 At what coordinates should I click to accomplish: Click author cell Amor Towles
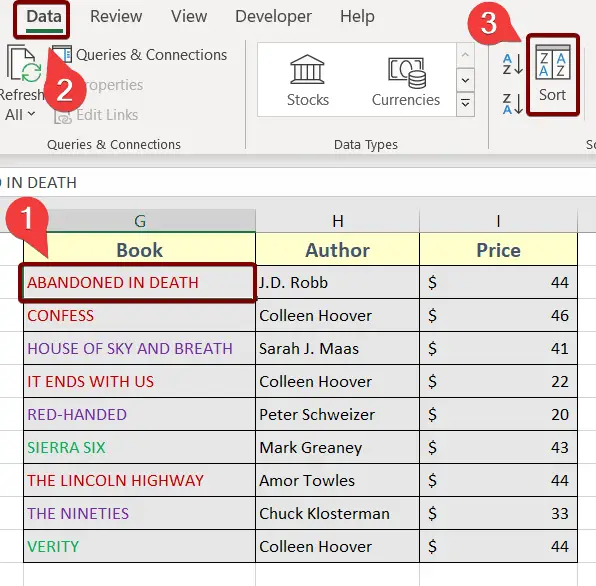pos(338,480)
